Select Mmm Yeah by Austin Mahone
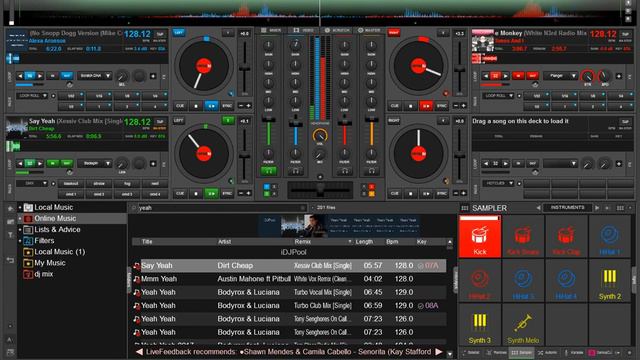 [x=289, y=279]
